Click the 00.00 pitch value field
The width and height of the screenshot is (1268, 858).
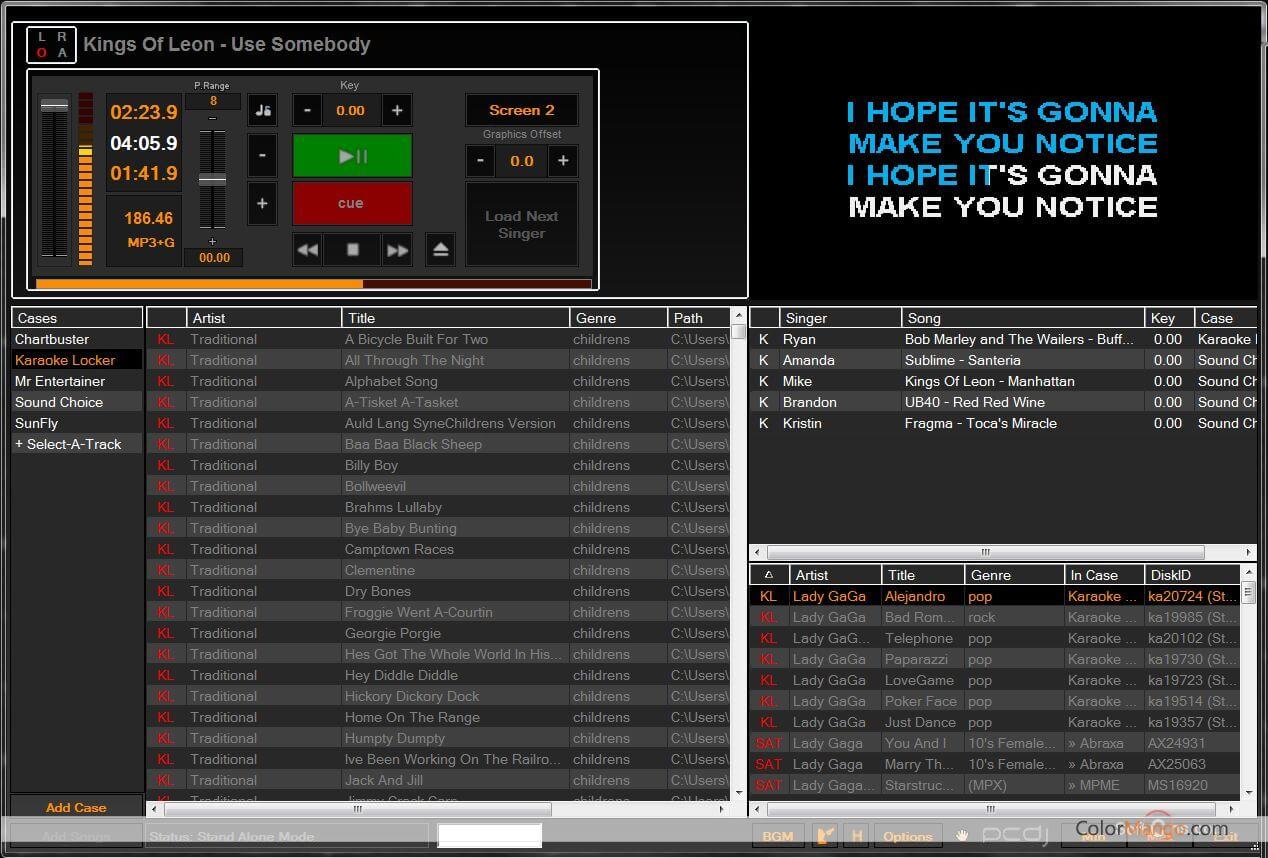click(214, 258)
